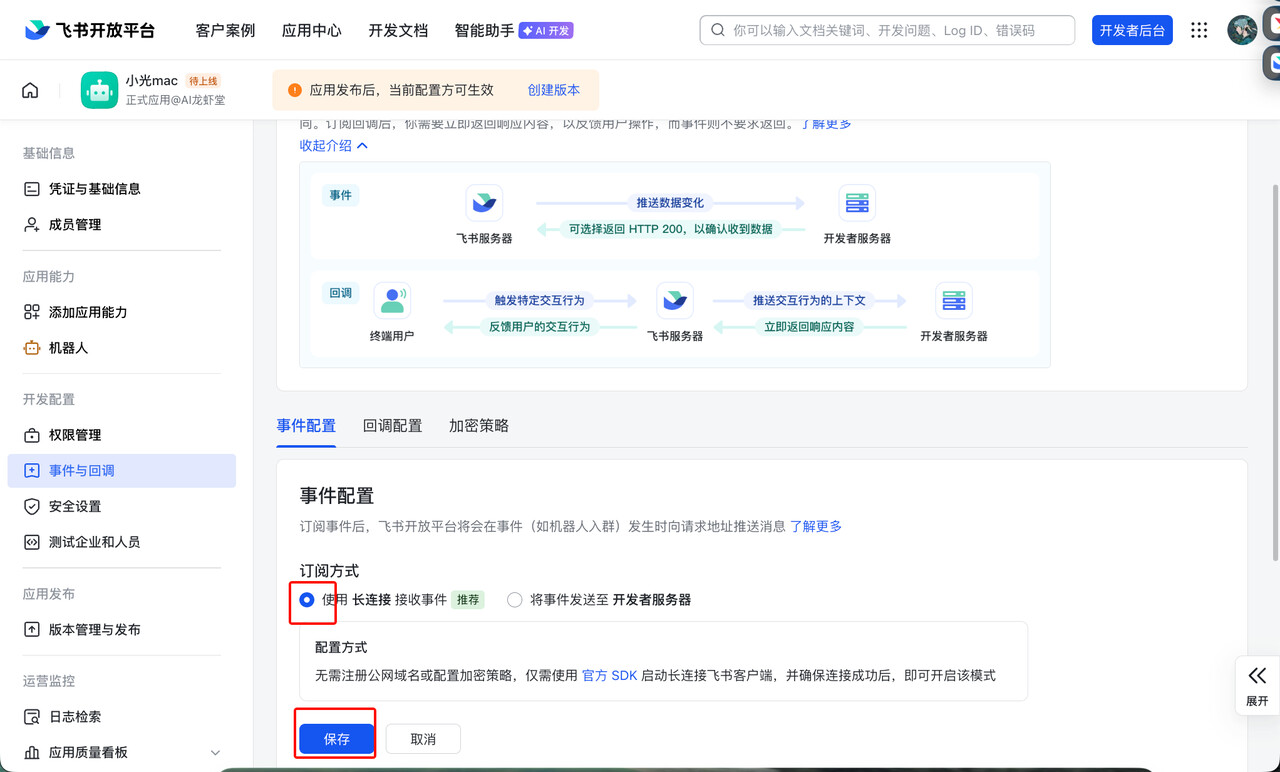Viewport: 1280px width, 772px height.
Task: Select 将事件发送至开发者服务器 radio option
Action: tap(515, 600)
